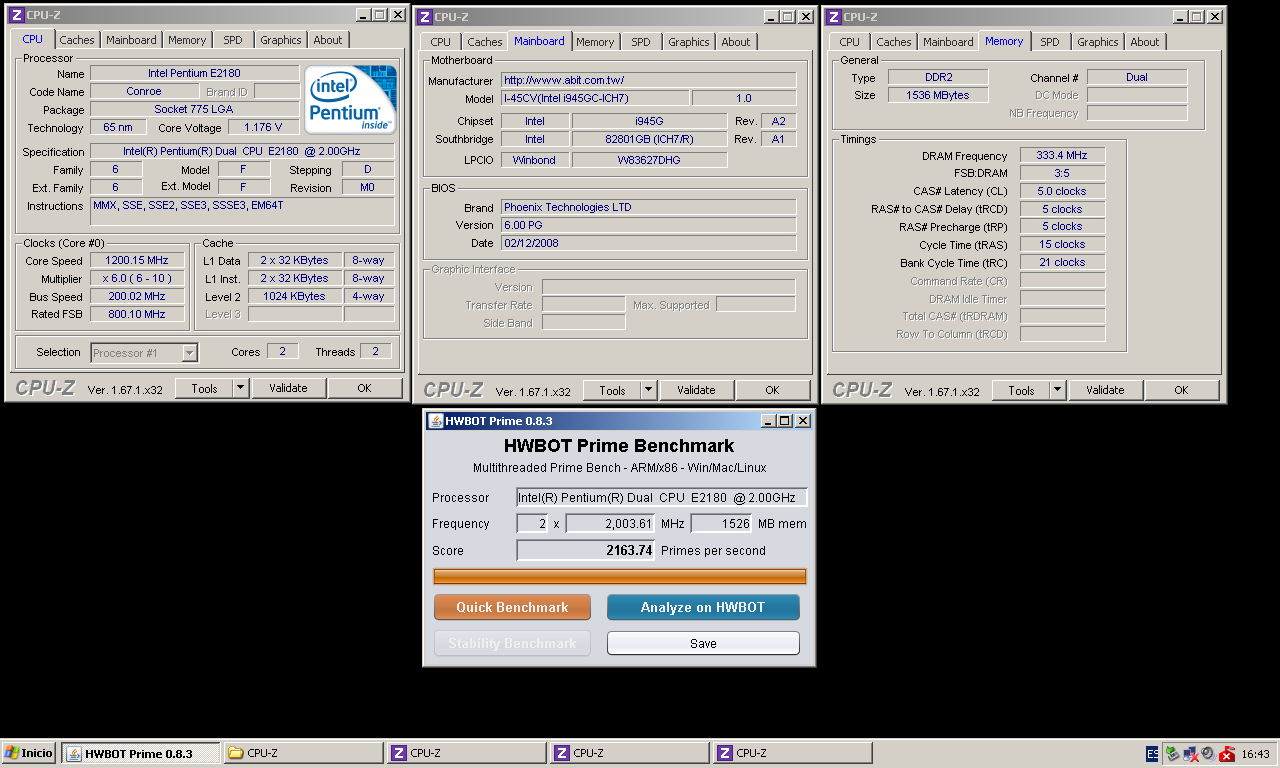Click the Frequency field showing 2,003.61

(611, 523)
